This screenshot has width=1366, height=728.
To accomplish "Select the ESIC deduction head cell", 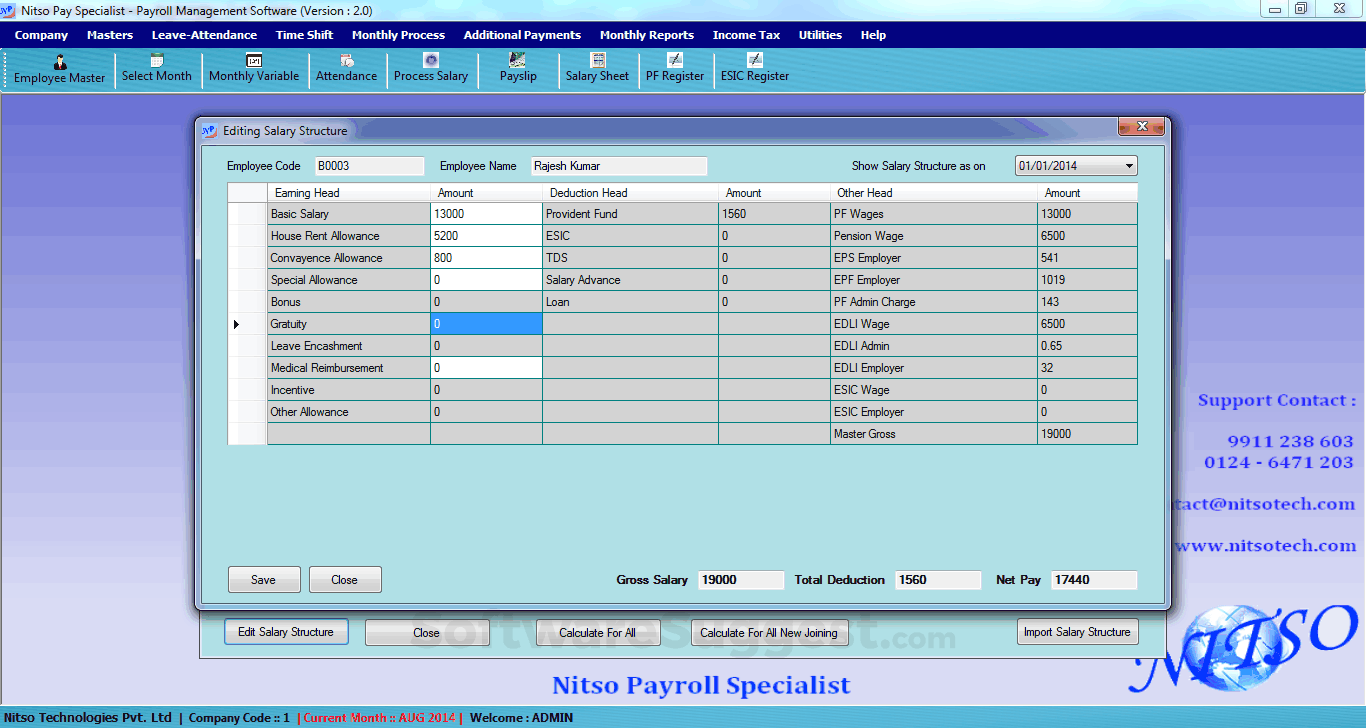I will tap(630, 236).
